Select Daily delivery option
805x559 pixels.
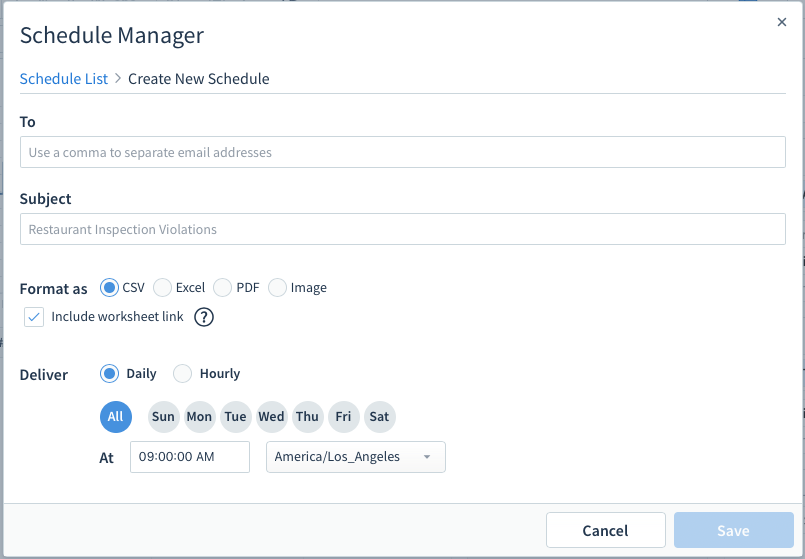(109, 374)
